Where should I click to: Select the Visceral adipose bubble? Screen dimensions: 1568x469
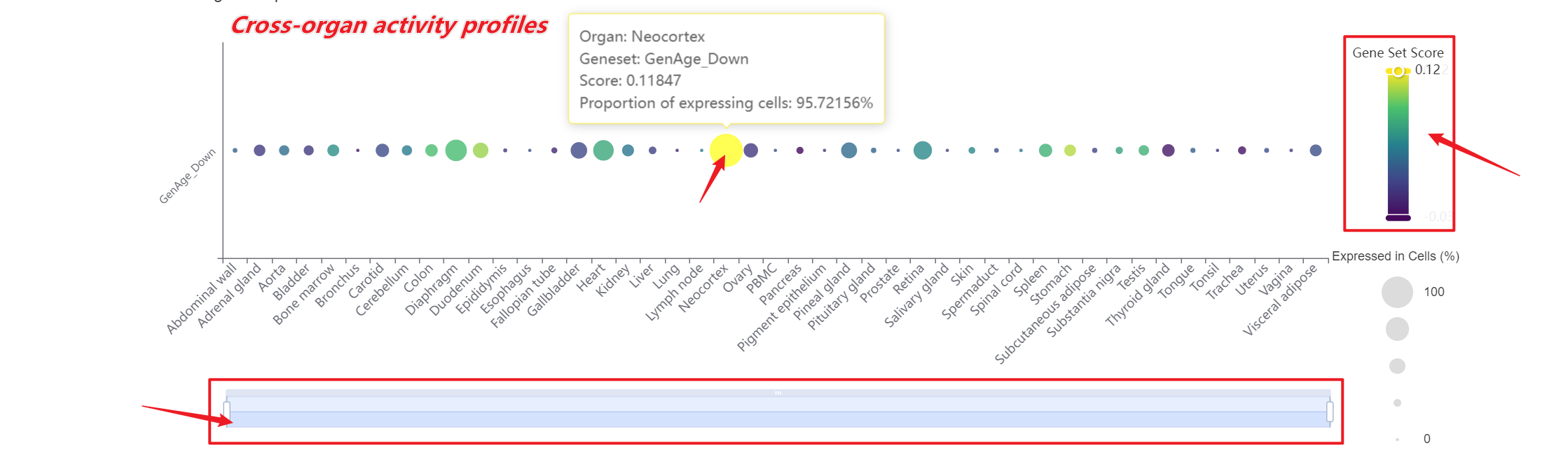(x=1316, y=150)
